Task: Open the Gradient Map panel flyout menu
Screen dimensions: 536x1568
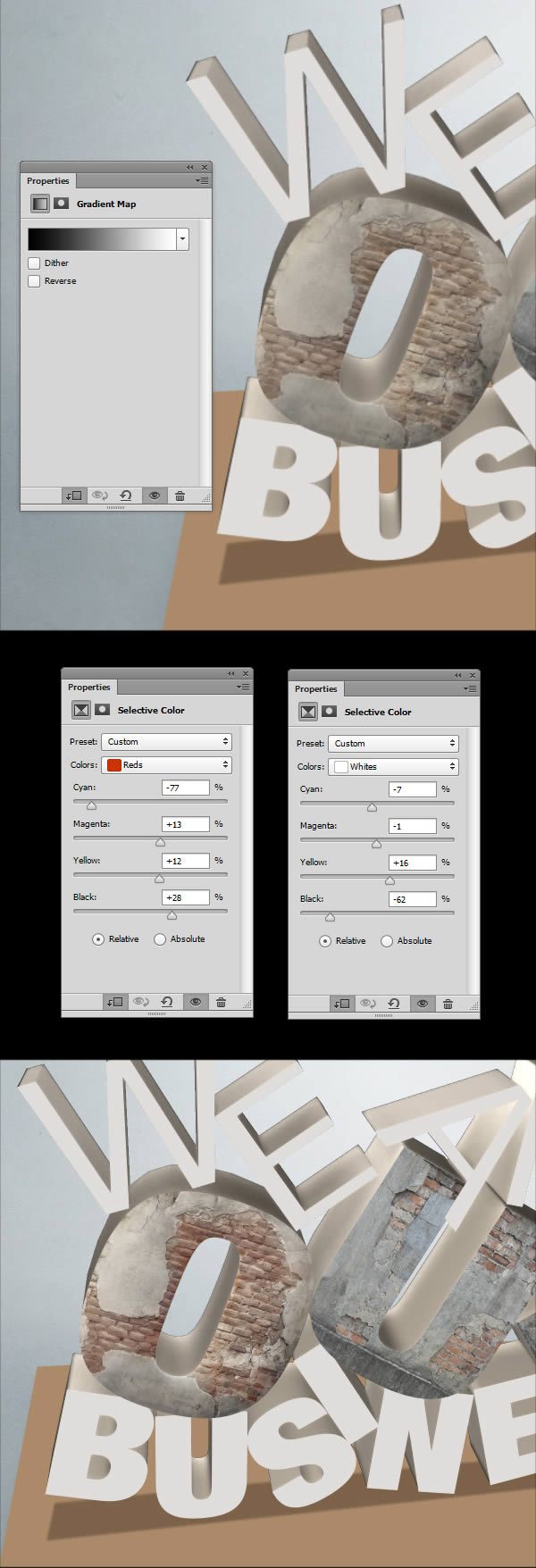Action: 203,180
